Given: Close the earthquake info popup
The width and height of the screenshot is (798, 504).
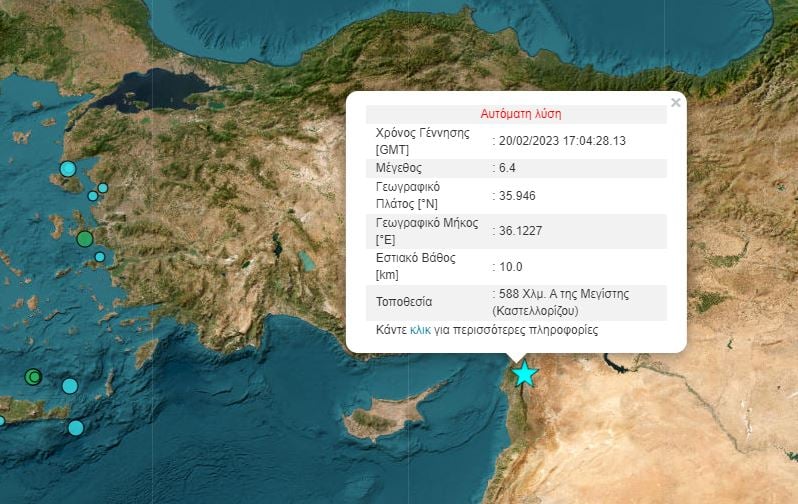Looking at the screenshot, I should (x=675, y=103).
